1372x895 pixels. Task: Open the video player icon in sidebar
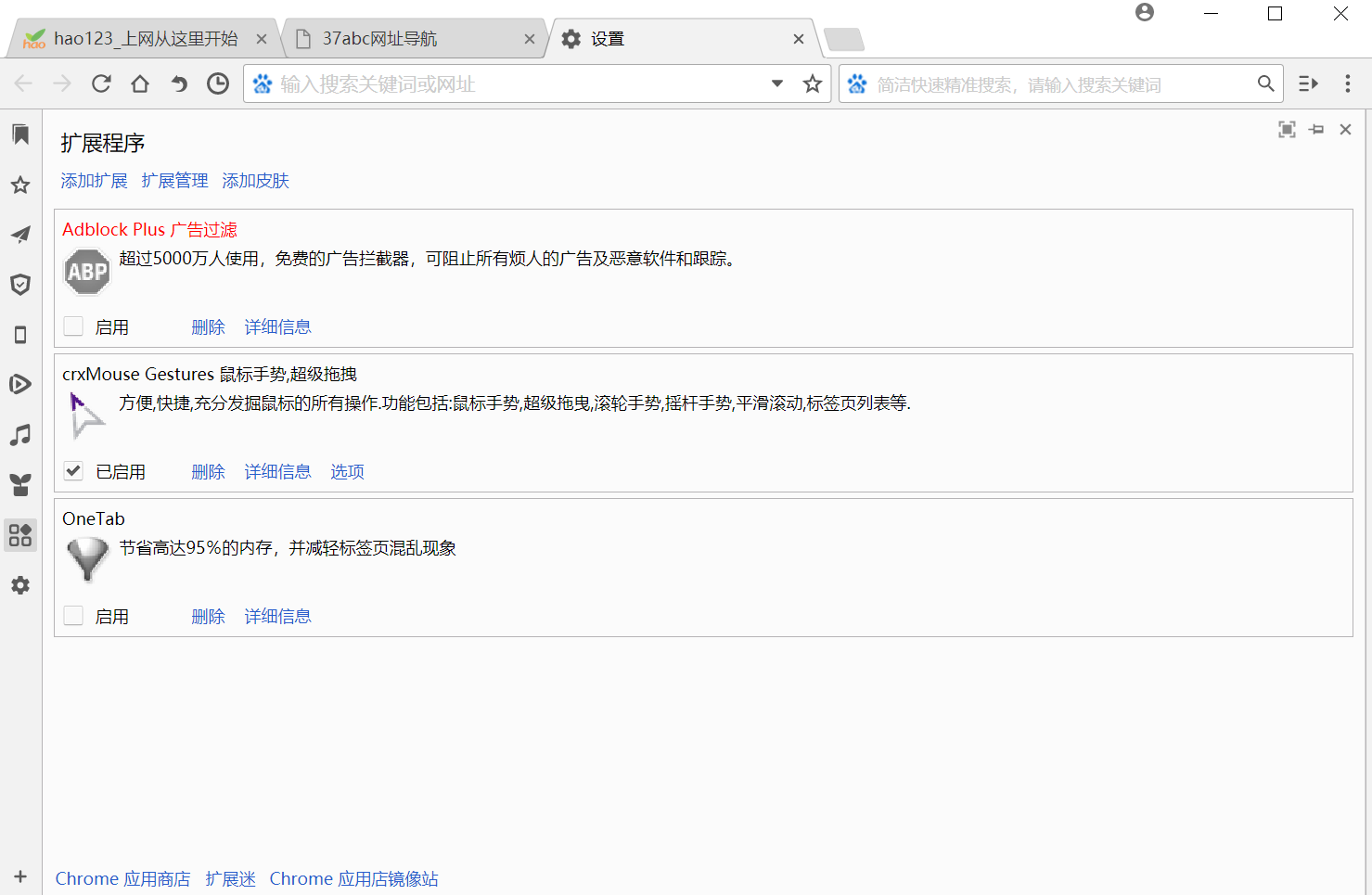tap(20, 384)
